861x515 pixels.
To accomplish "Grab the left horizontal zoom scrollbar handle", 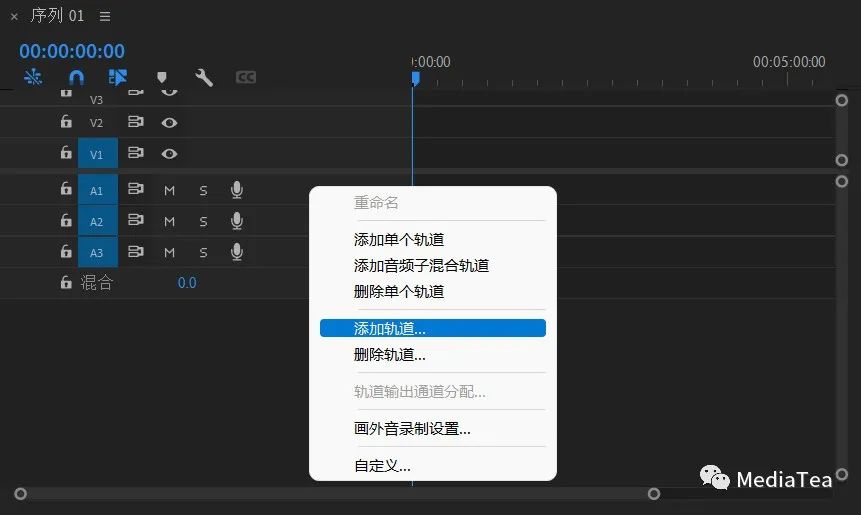I will 20,494.
